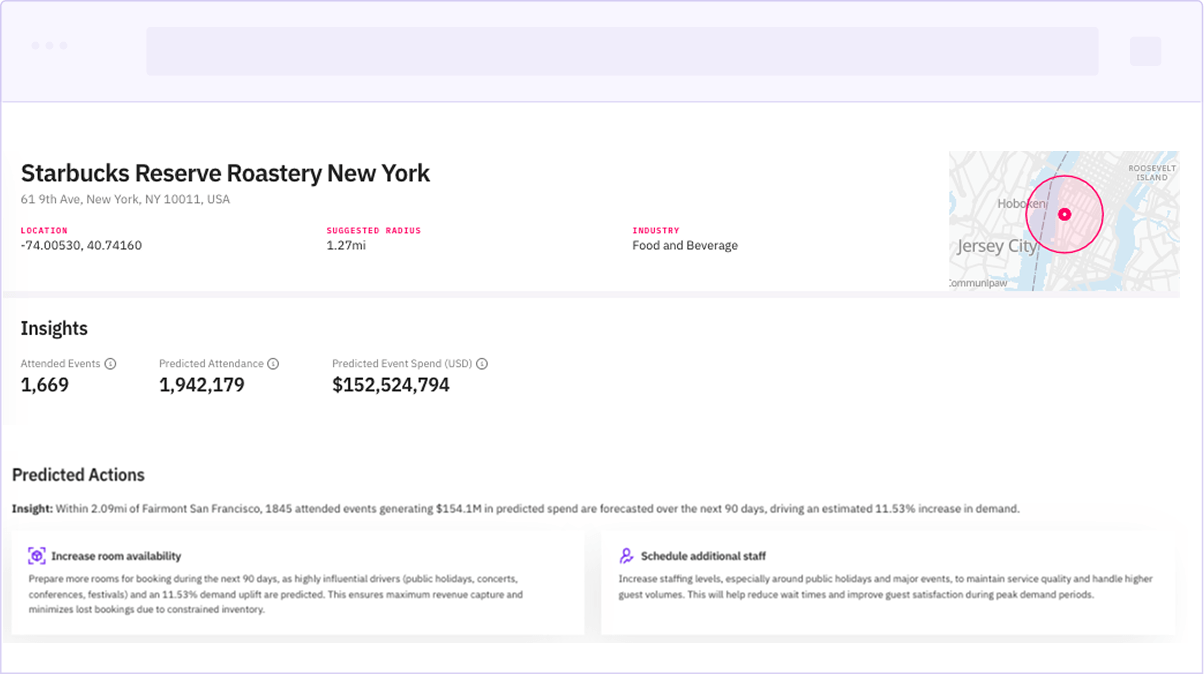The image size is (1204, 674).
Task: Open the Schedule additional staff card title
Action: 703,556
